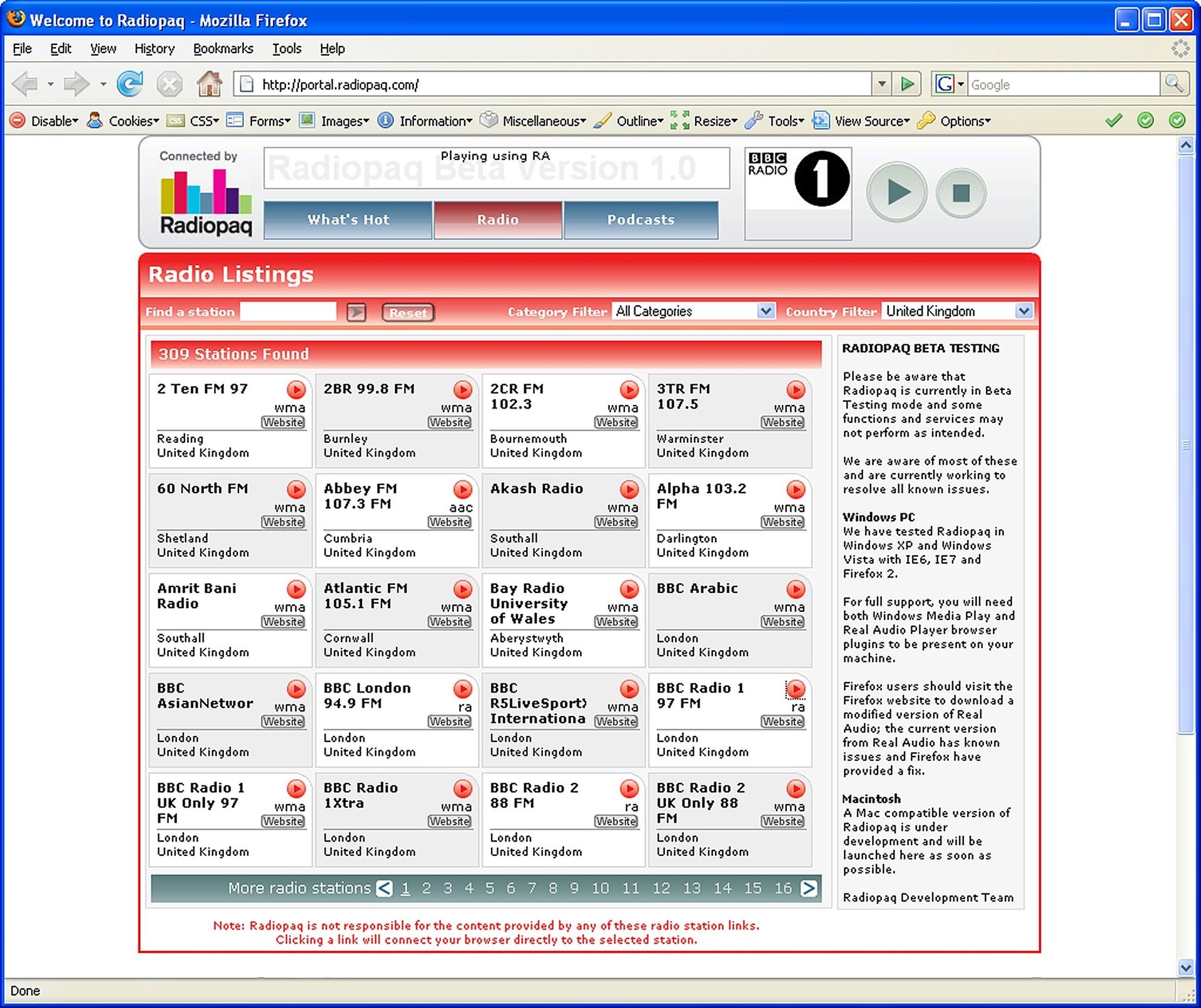Open the Category Filter dropdown
1201x1008 pixels.
pos(767,311)
